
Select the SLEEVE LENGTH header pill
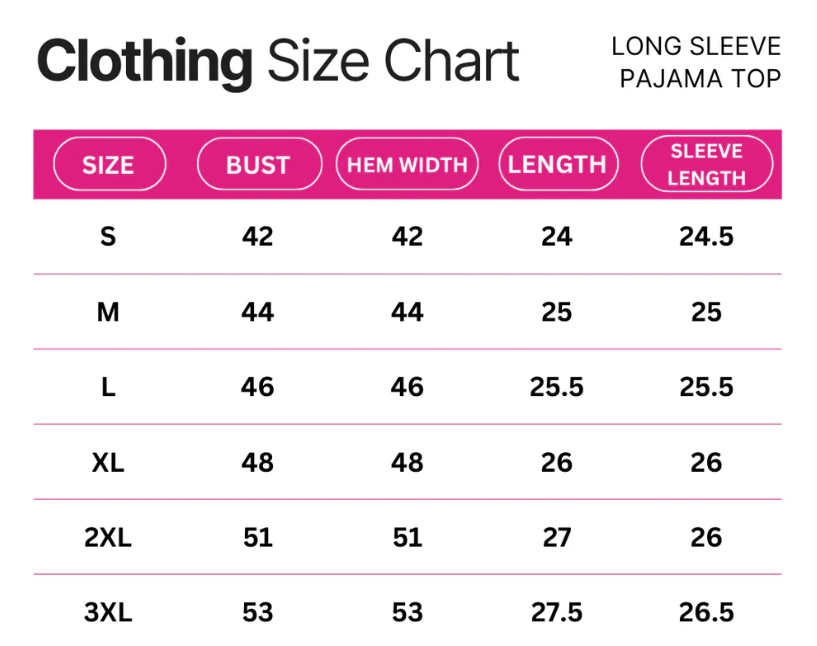(x=707, y=165)
